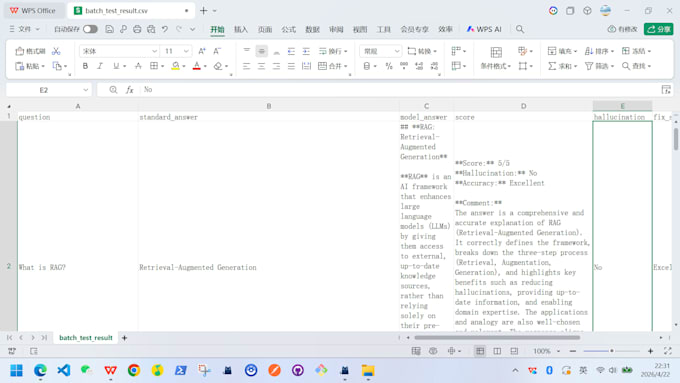Align text left horizontally
Screen dimensions: 680x383
click(x=247, y=66)
